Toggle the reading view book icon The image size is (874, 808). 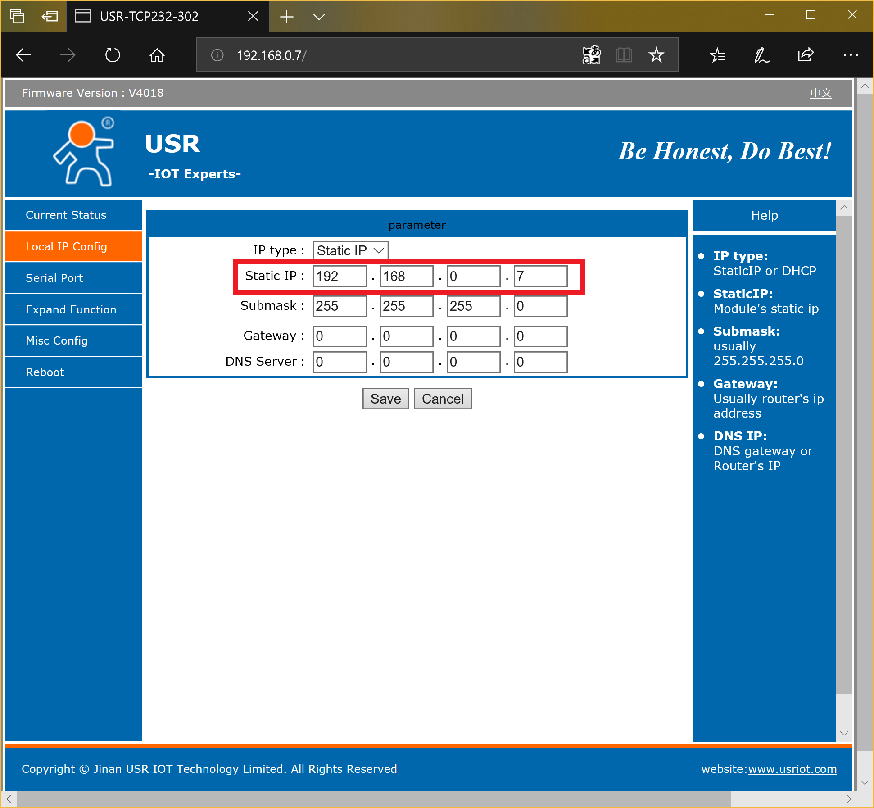pos(624,55)
